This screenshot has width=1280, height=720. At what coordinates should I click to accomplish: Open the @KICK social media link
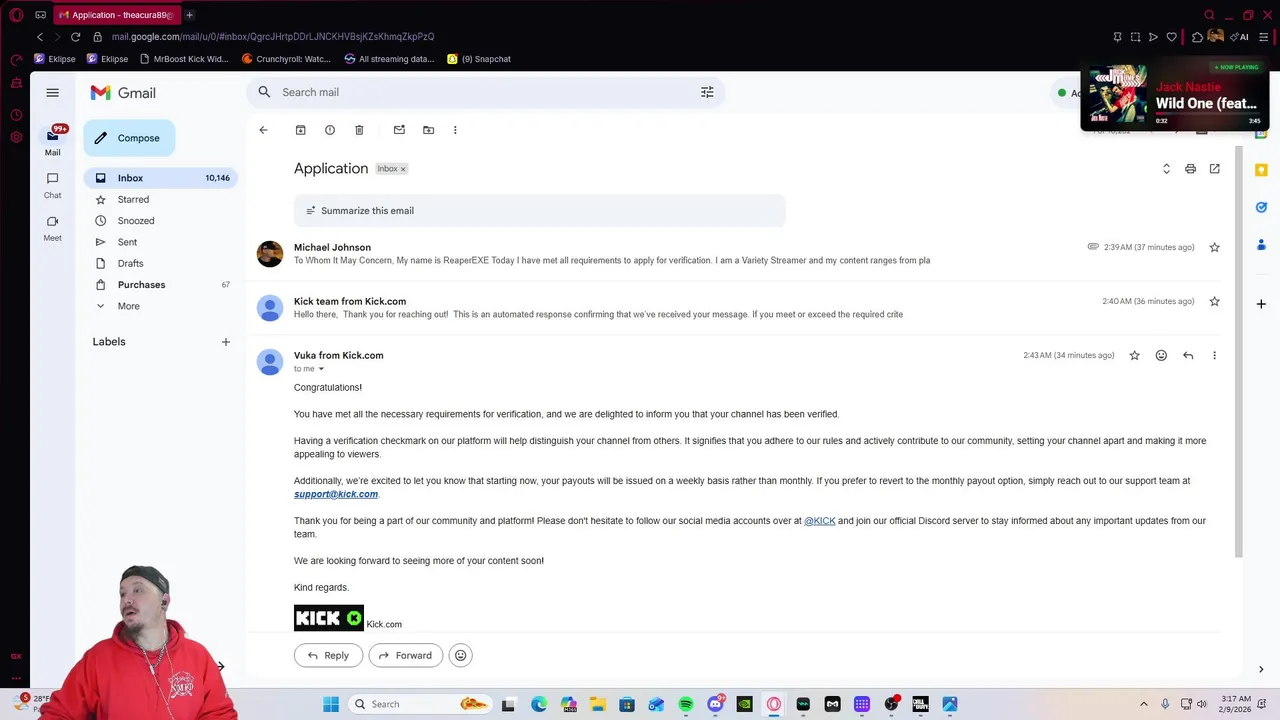819,521
